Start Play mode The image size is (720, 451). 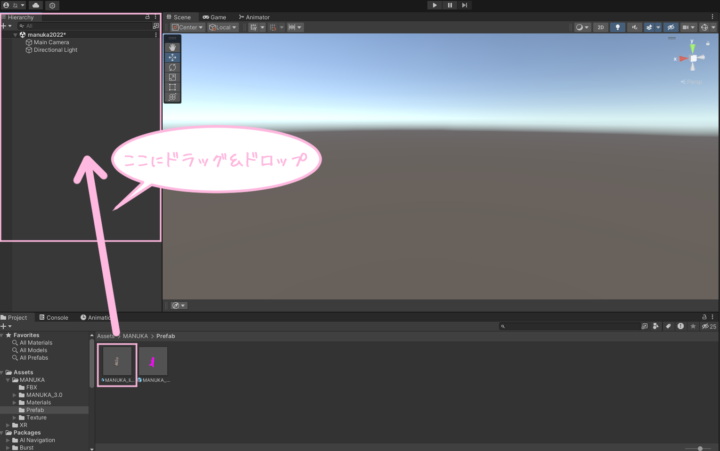tap(434, 5)
